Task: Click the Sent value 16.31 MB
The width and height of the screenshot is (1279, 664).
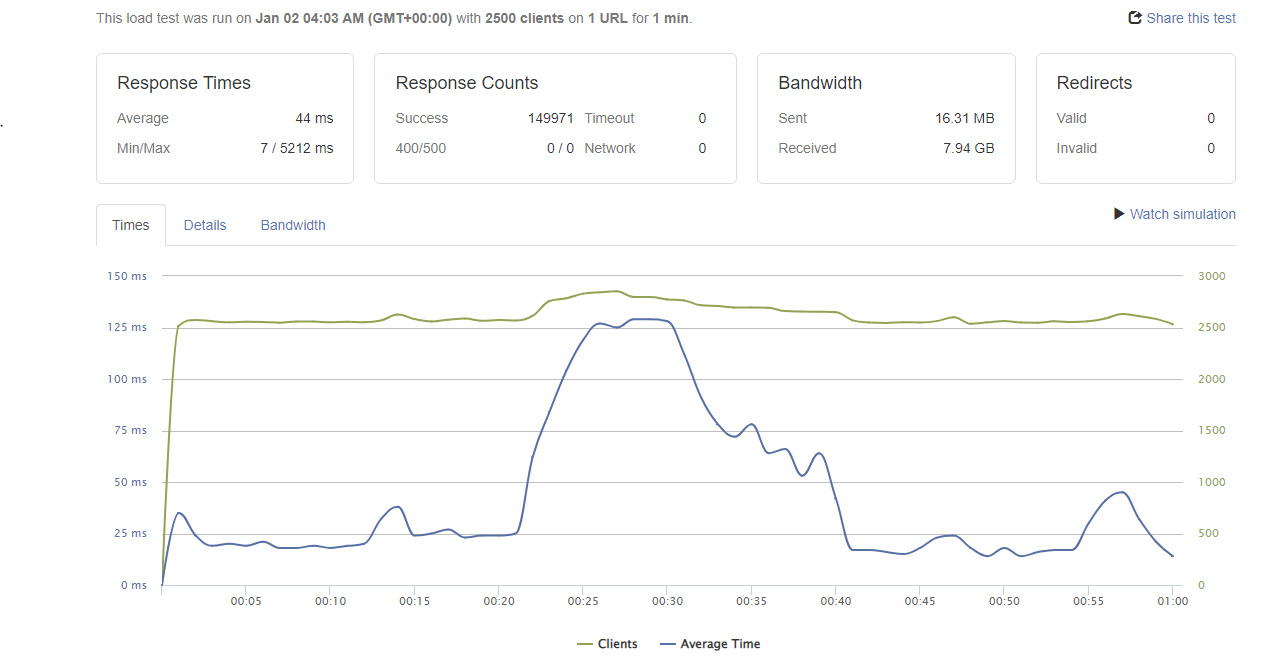Action: tap(965, 118)
